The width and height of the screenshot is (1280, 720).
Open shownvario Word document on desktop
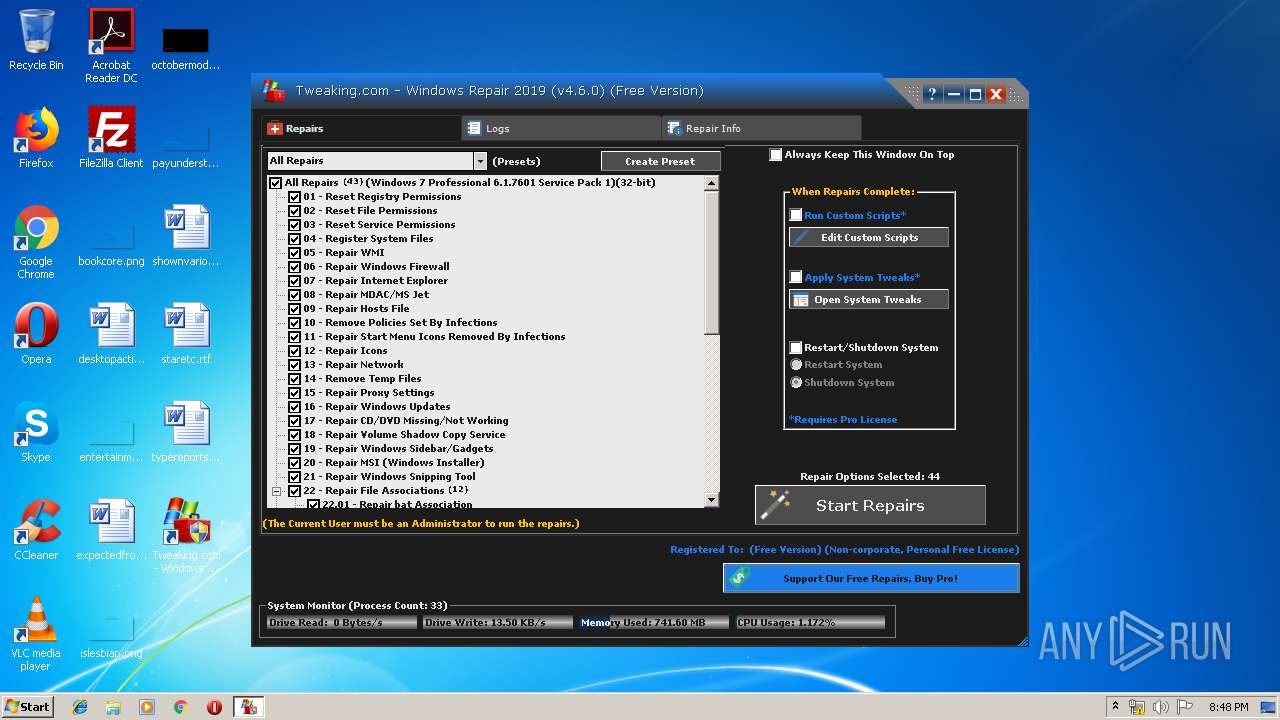pyautogui.click(x=187, y=236)
